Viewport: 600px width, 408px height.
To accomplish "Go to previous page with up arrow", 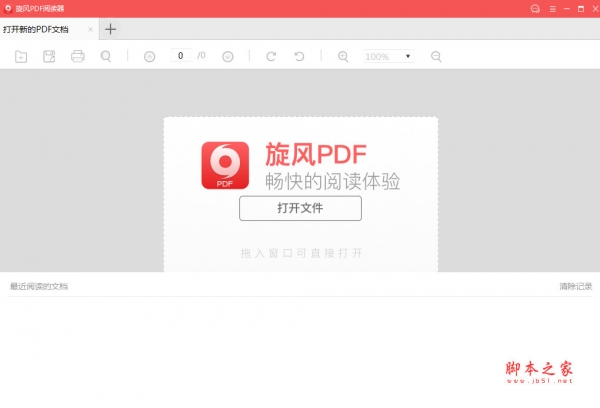I will (150, 57).
